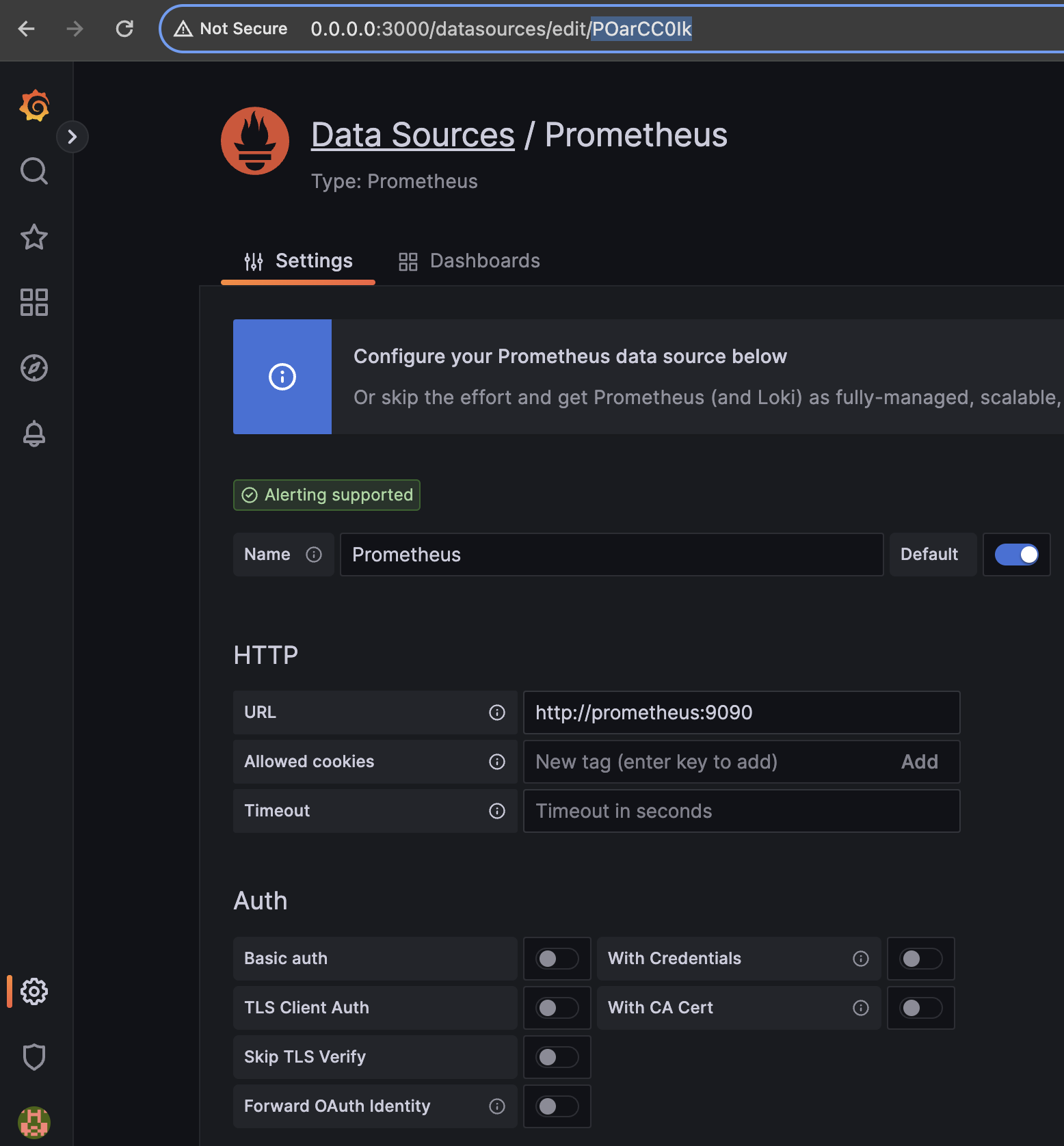
Task: Open Dashboards sidebar icon
Action: click(x=34, y=302)
